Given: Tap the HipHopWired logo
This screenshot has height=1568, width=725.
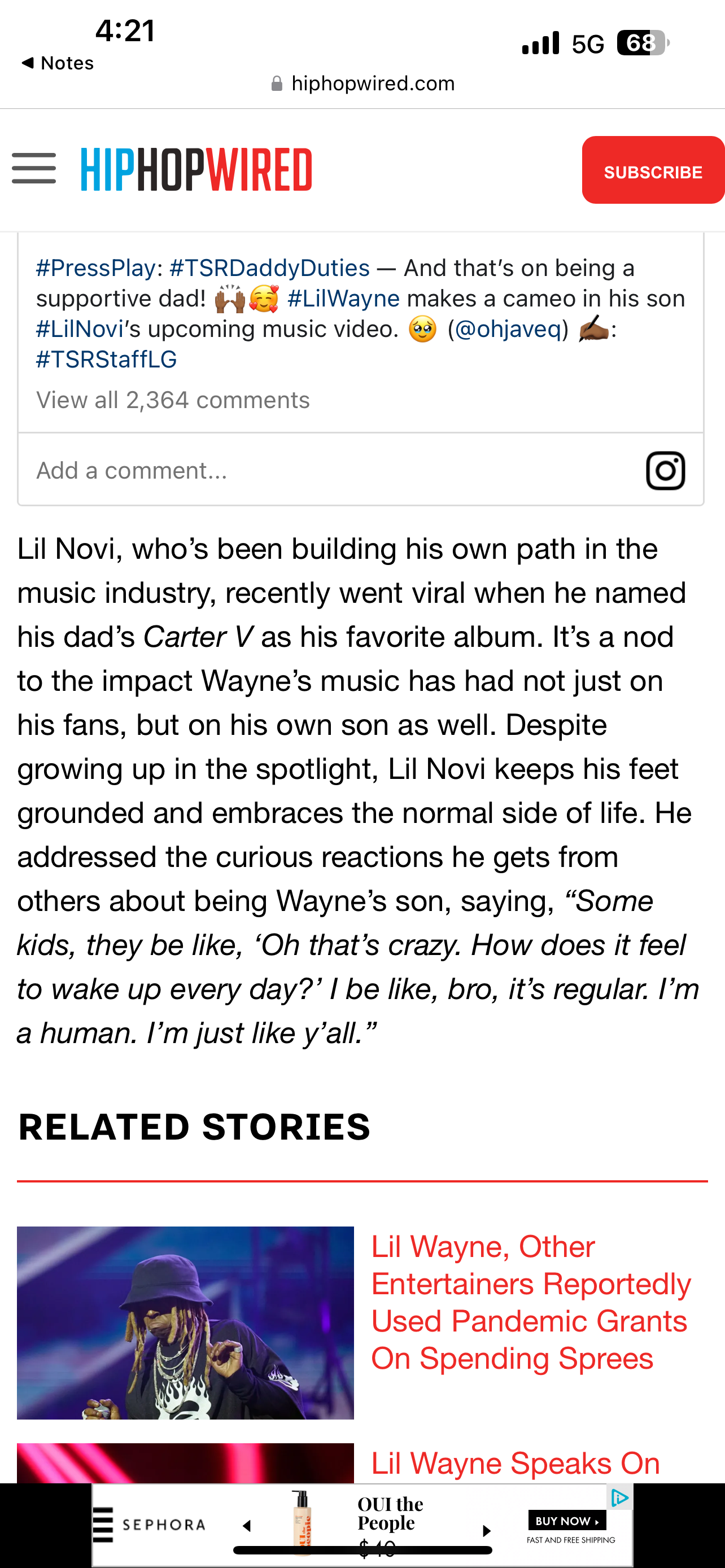Looking at the screenshot, I should click(196, 169).
